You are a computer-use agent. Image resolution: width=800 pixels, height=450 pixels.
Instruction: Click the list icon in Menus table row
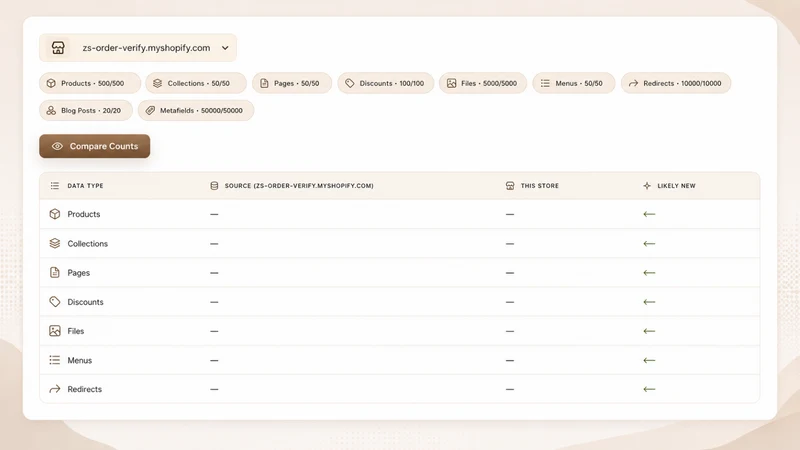pyautogui.click(x=55, y=360)
